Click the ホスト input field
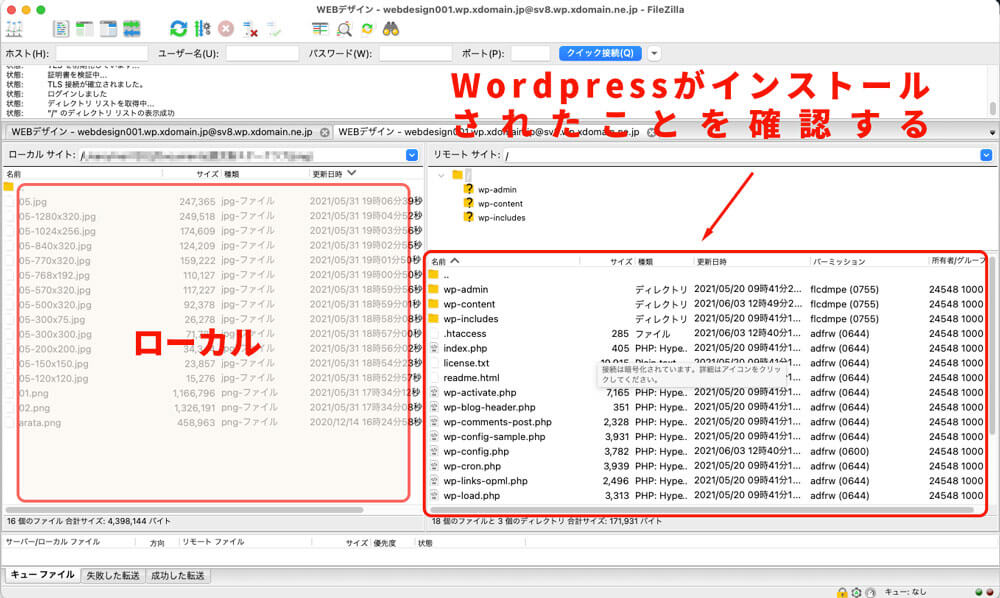The width and height of the screenshot is (1000, 598). (x=101, y=53)
